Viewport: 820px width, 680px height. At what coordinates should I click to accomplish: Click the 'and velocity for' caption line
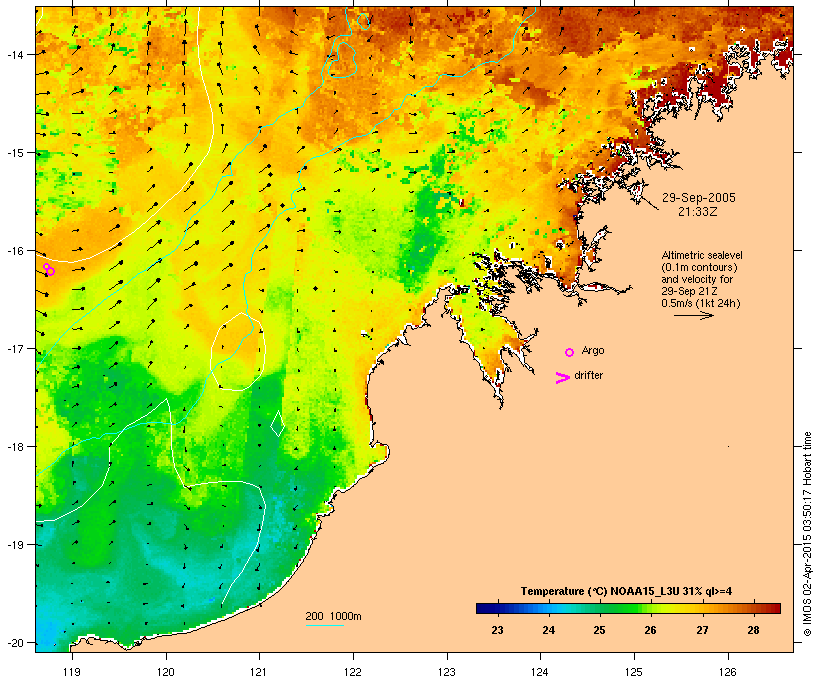point(697,279)
